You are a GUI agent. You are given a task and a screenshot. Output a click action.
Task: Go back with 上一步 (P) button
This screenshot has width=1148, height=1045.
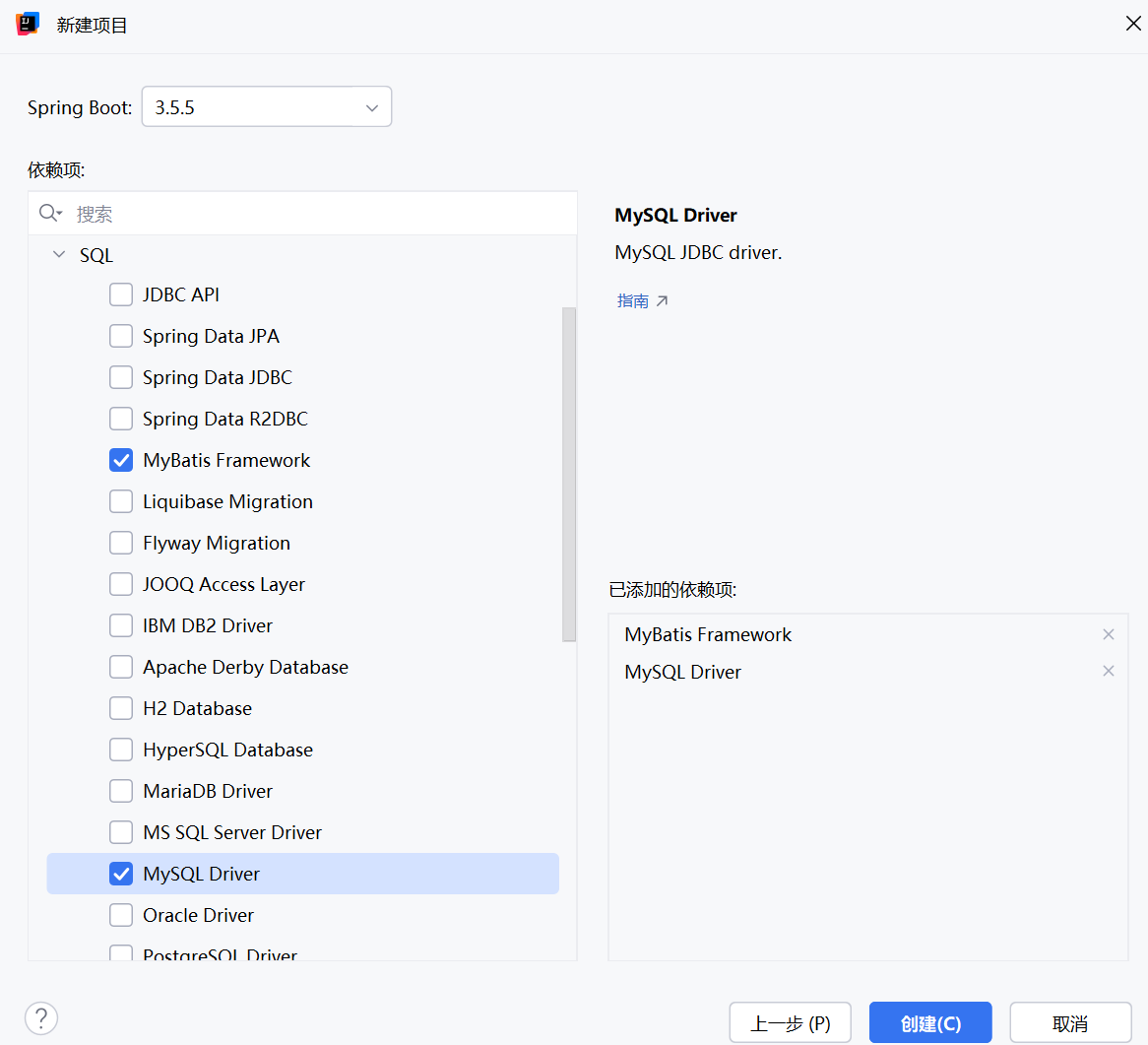[791, 1023]
